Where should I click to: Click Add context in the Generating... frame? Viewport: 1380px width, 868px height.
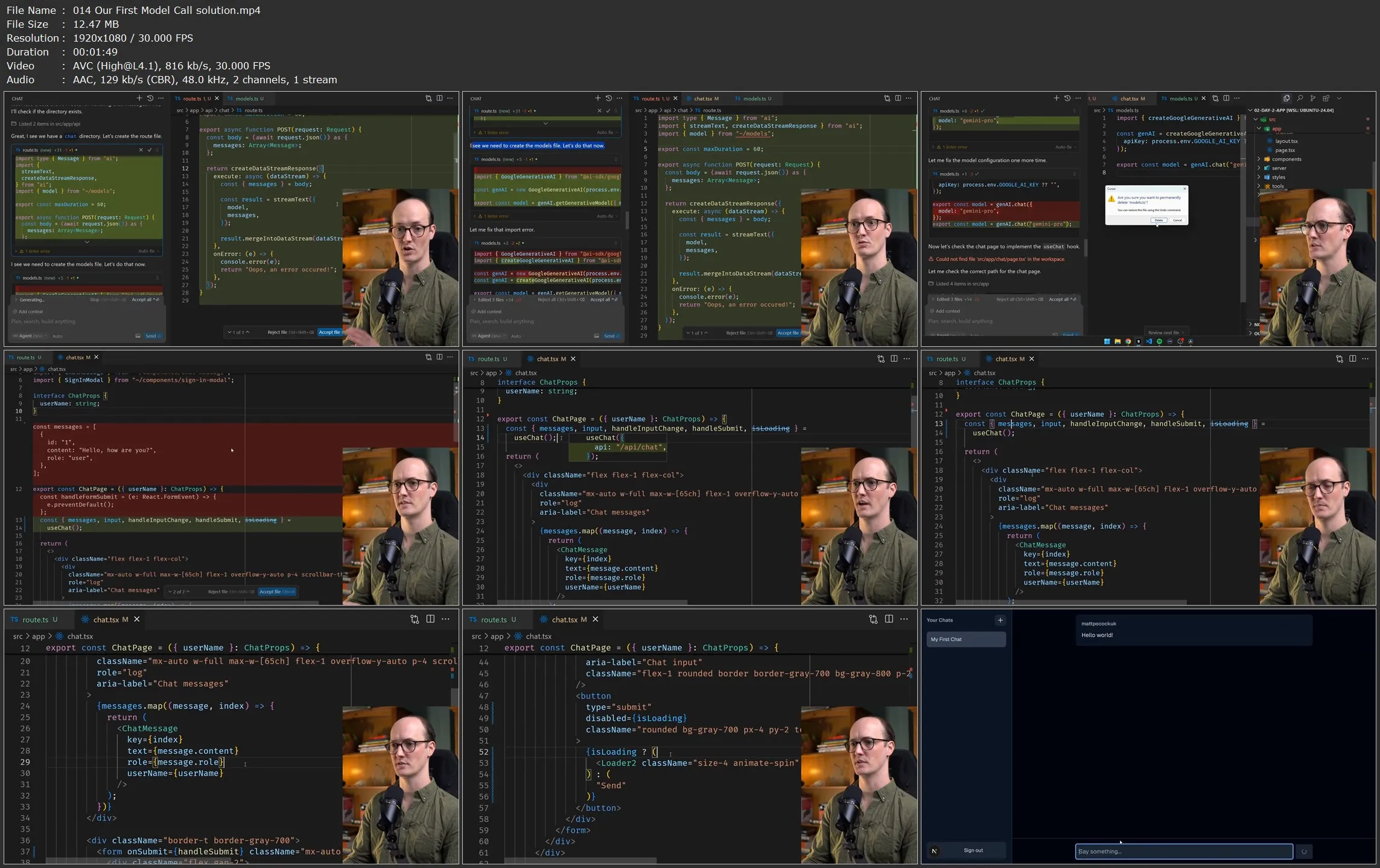click(28, 311)
